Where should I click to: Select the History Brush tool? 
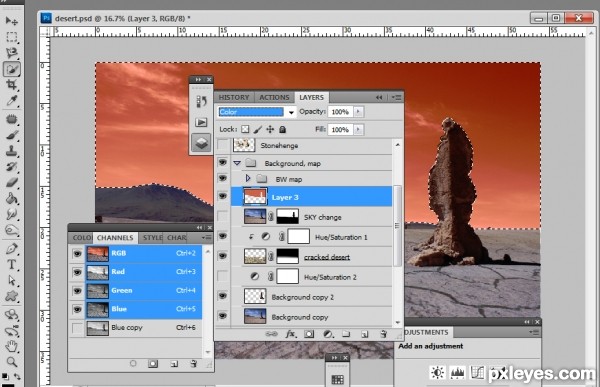click(11, 167)
